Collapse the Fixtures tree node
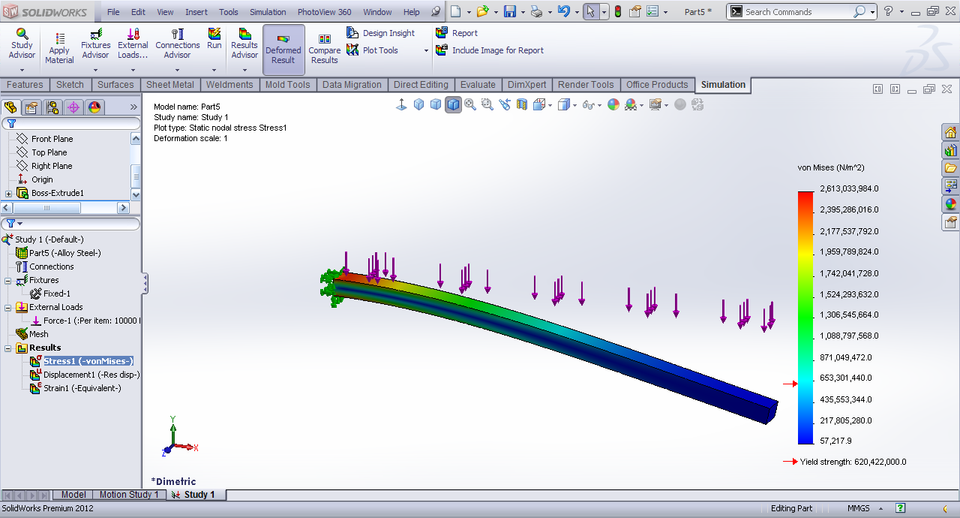Viewport: 960px width, 518px height. (8, 280)
